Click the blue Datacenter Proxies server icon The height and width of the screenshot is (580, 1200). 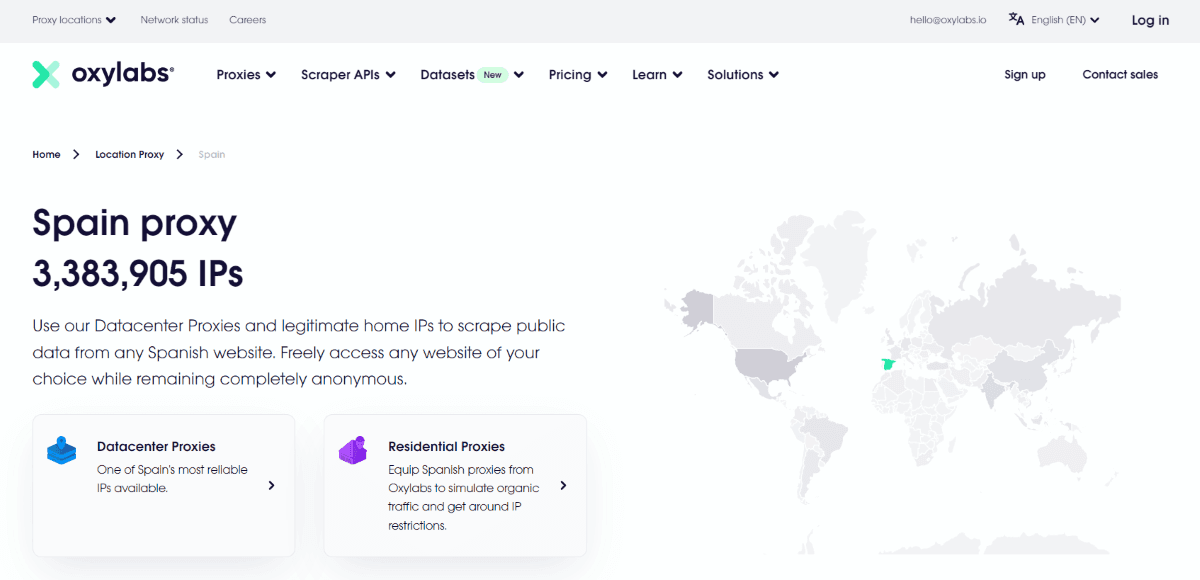point(62,450)
